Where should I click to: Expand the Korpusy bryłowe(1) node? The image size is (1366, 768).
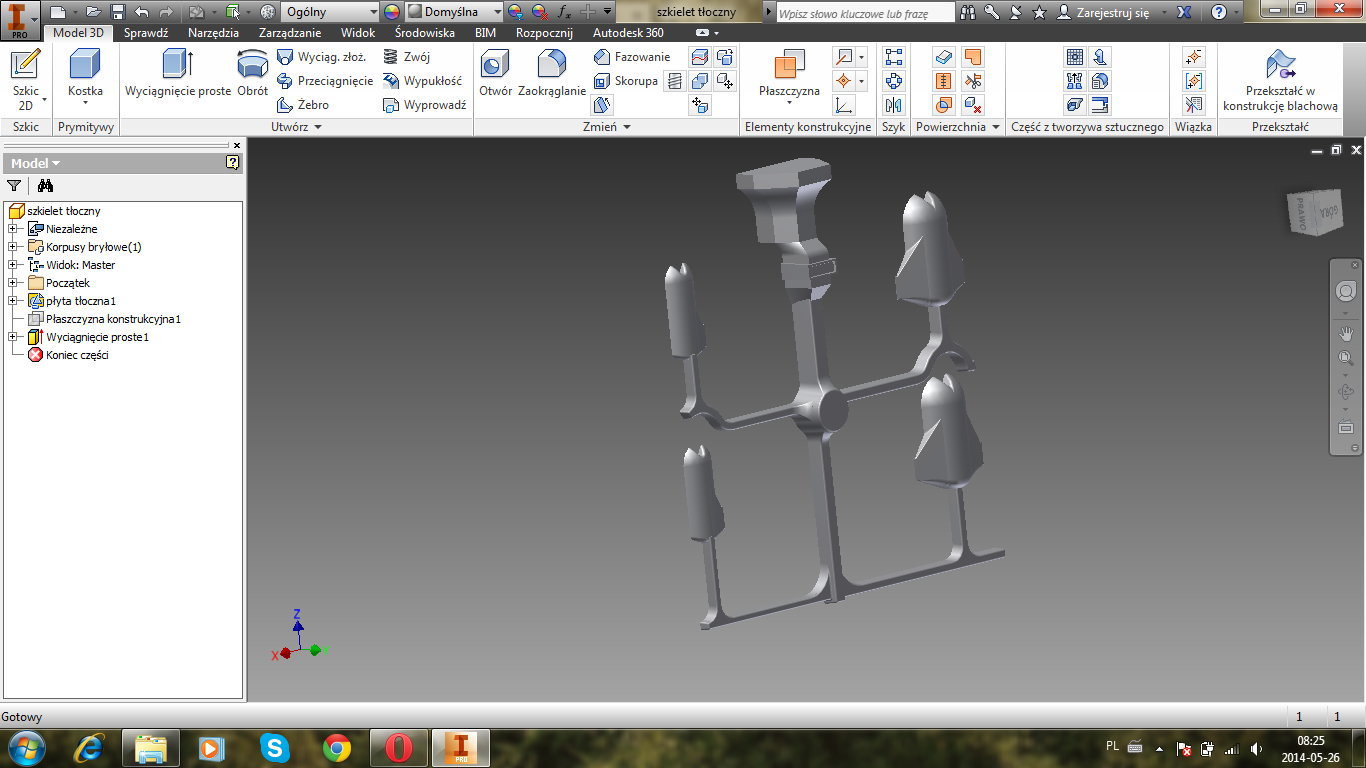coord(12,247)
